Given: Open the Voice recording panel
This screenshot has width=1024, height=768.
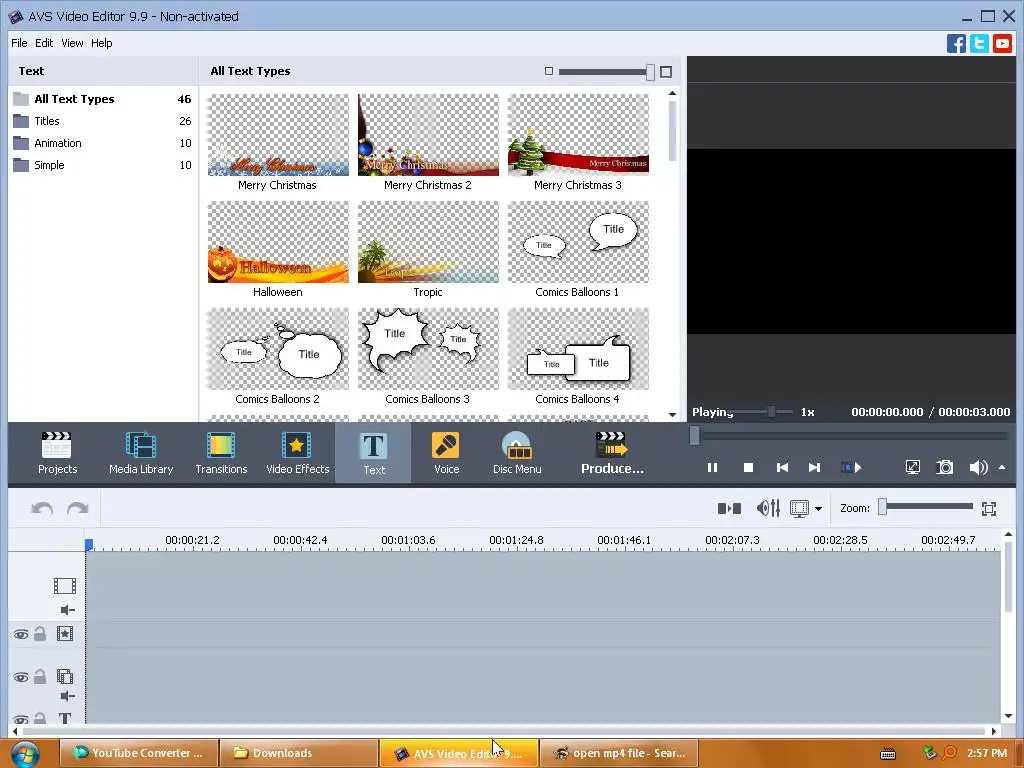Looking at the screenshot, I should [447, 453].
